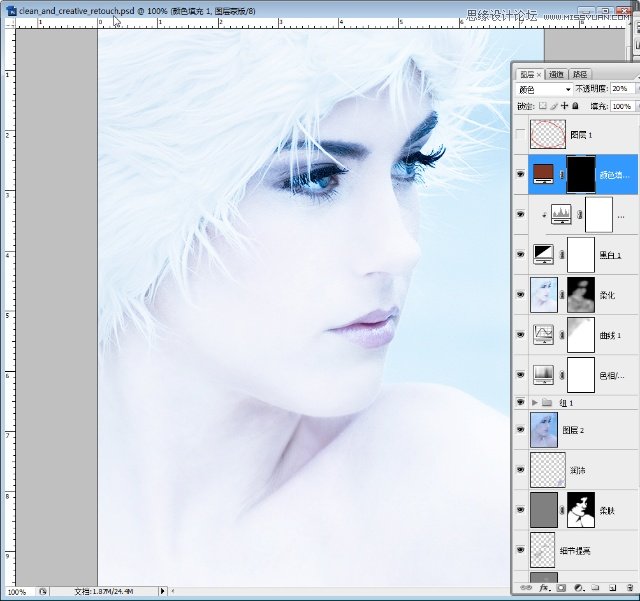The width and height of the screenshot is (640, 601).
Task: Click the mask link chain on 曲线 1 layer
Action: 562,334
